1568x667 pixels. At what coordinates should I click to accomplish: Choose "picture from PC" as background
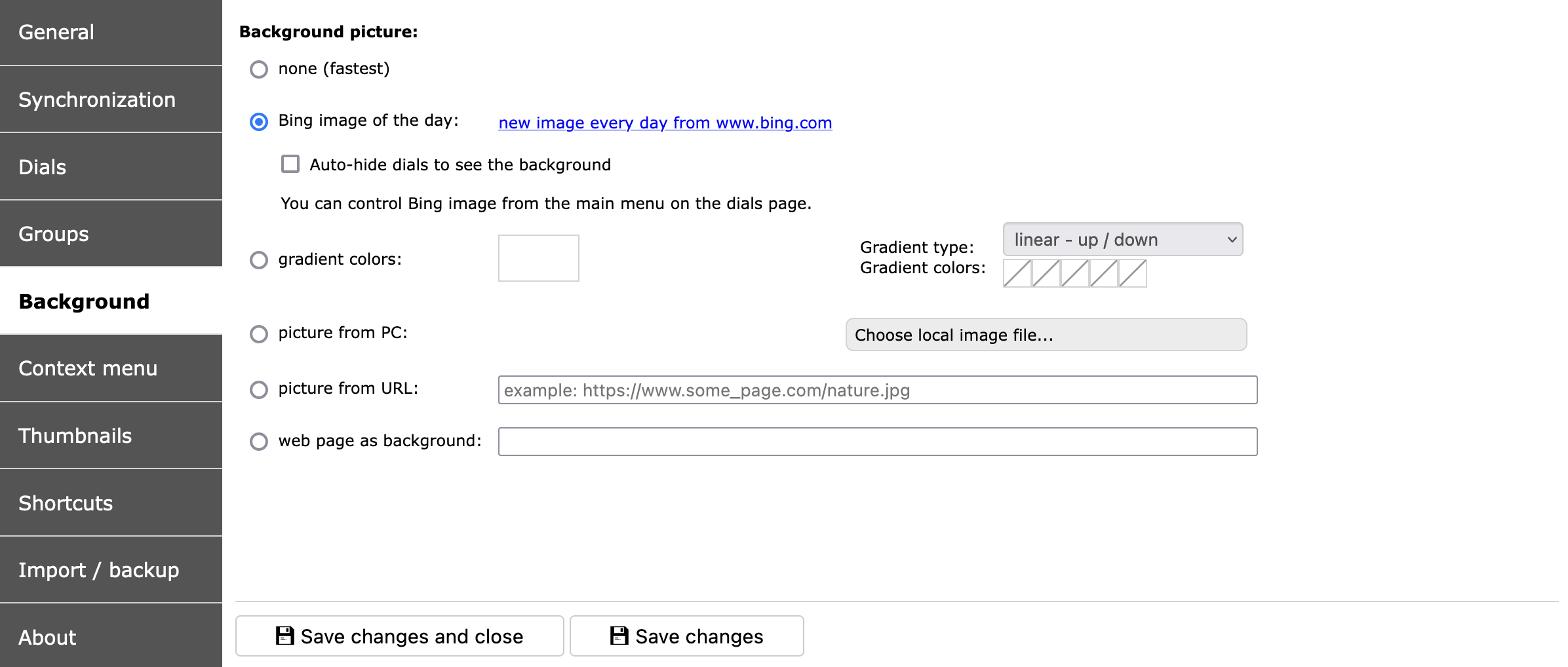(259, 334)
